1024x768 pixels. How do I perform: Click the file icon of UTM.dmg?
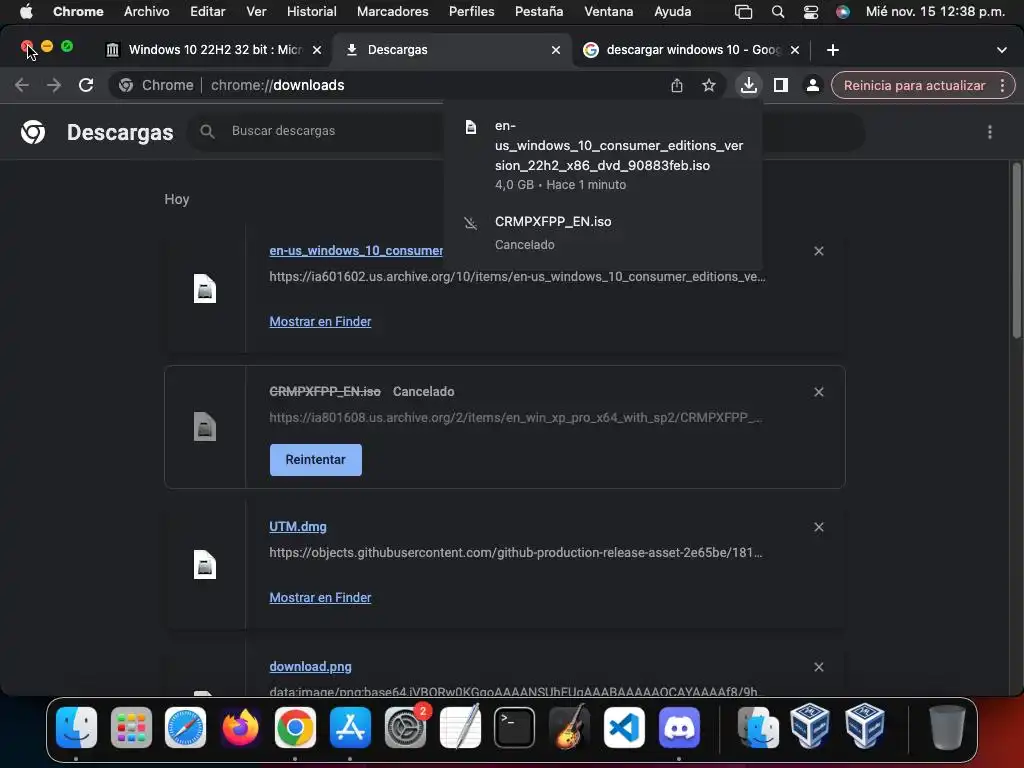pyautogui.click(x=204, y=565)
